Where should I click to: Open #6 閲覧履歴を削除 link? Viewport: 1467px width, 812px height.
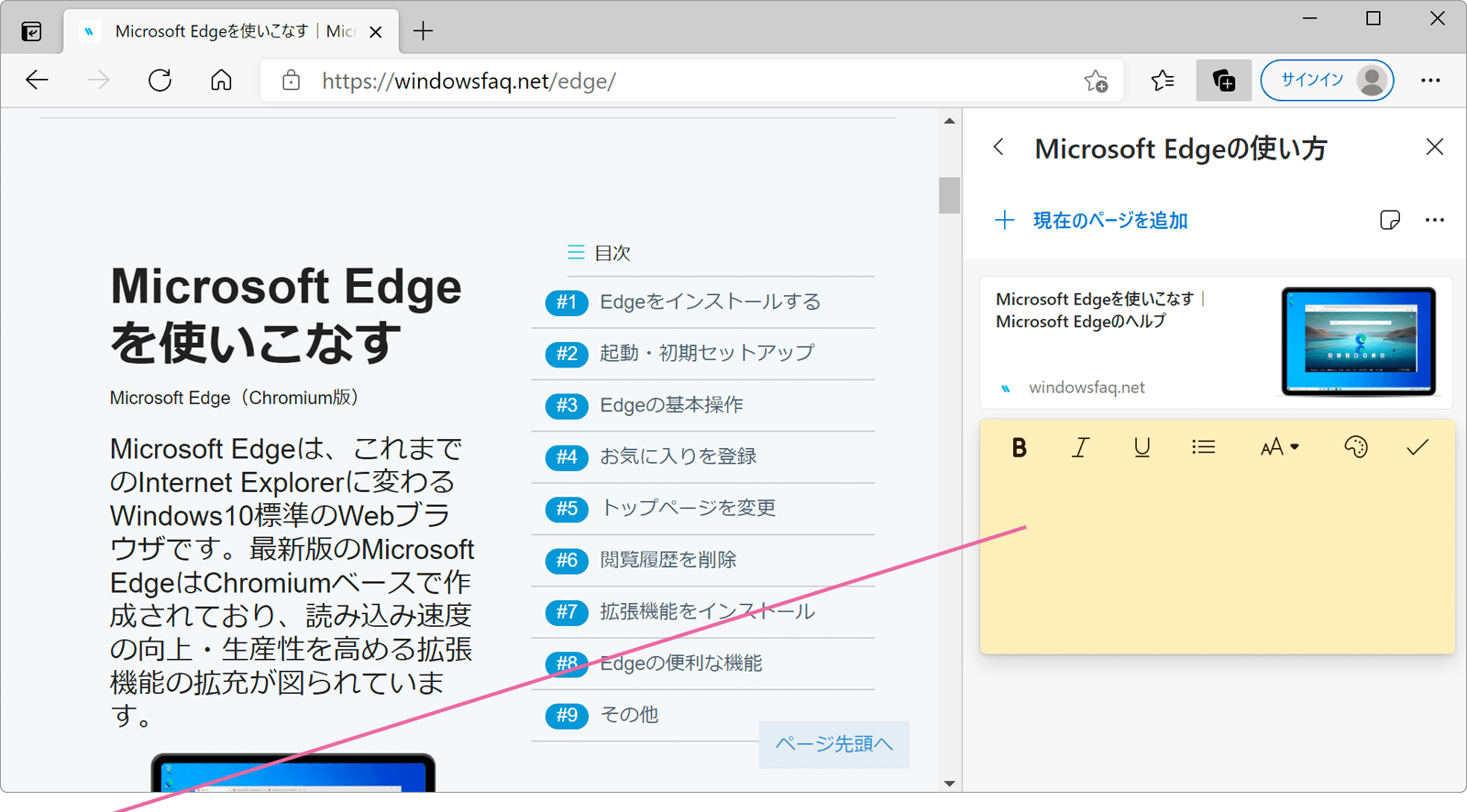tap(703, 560)
